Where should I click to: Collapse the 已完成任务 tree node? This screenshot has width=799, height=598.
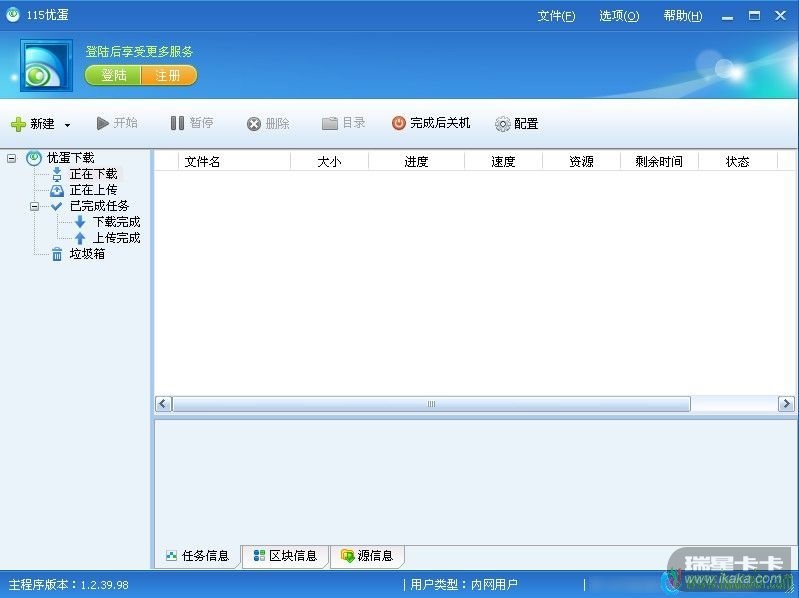34,206
